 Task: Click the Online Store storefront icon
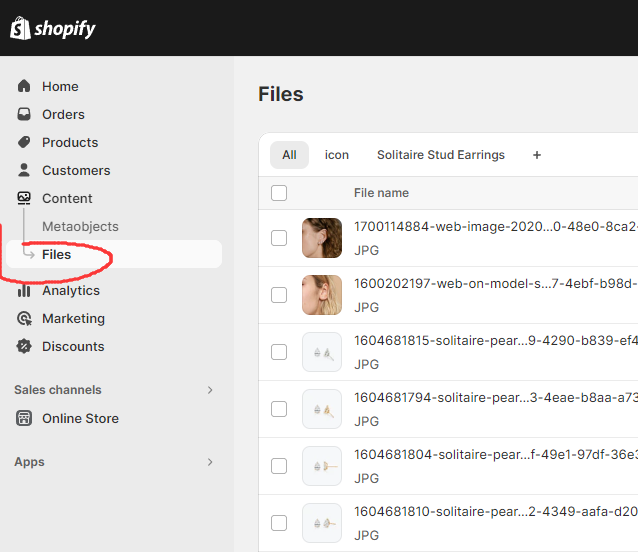24,418
